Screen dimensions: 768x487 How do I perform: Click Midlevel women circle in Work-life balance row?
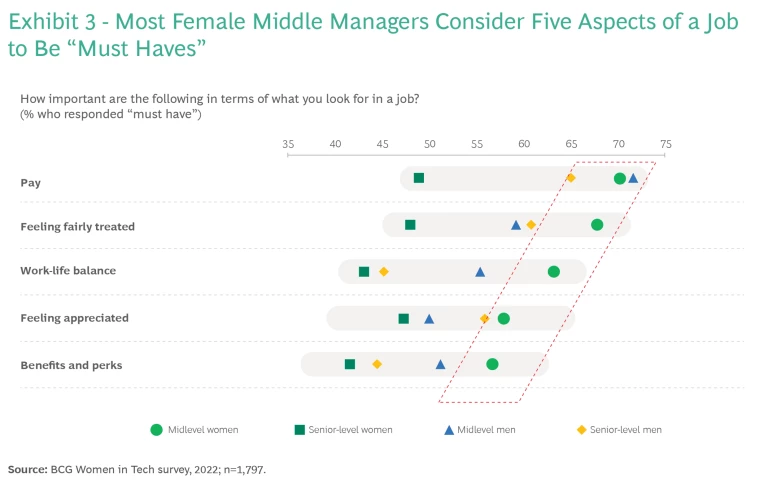pos(554,271)
